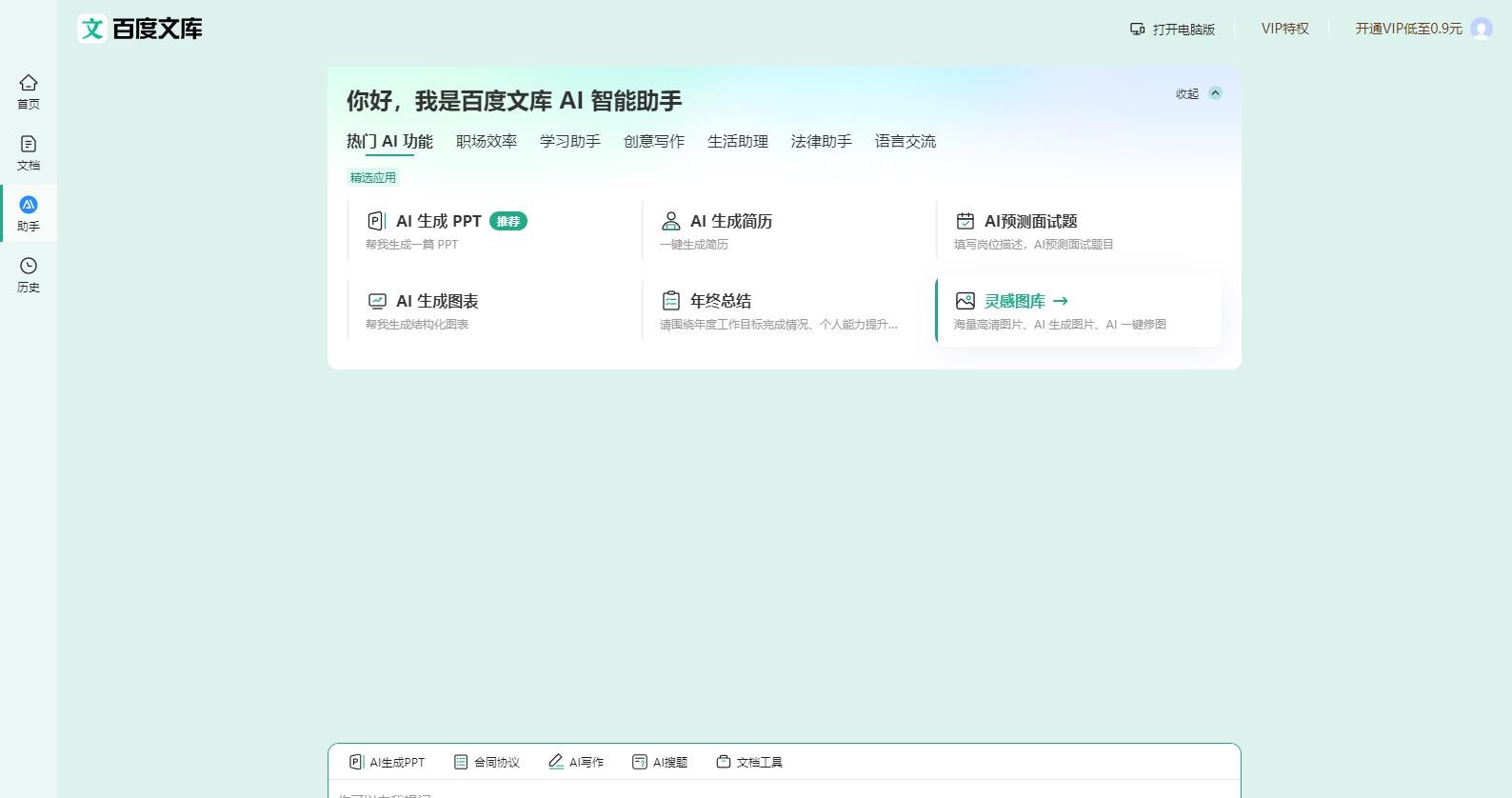The height and width of the screenshot is (798, 1512).
Task: Click the picture icon on the 灵感图库 card
Action: 965,301
